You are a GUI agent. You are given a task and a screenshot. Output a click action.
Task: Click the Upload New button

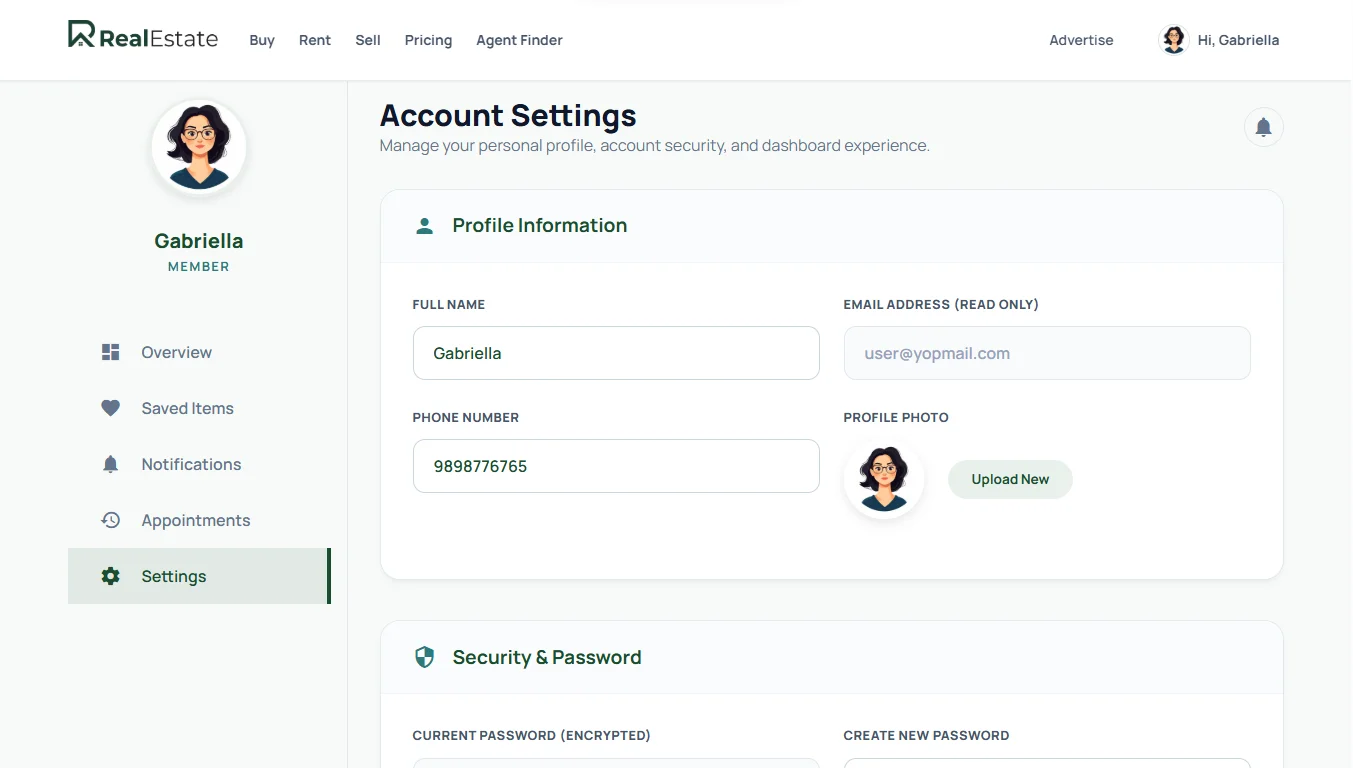click(1010, 479)
